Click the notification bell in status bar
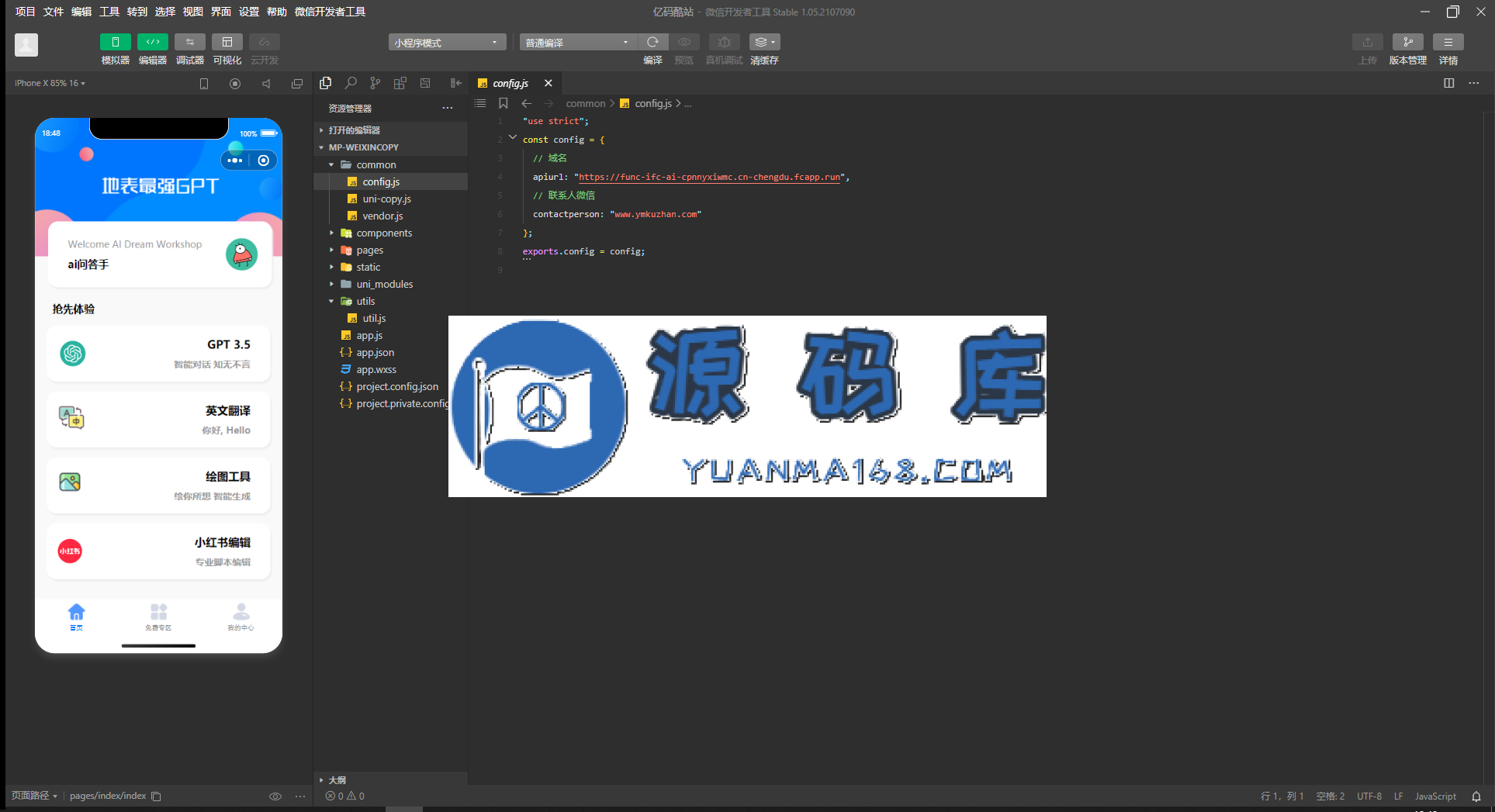Screen dimensions: 1495x812 pyautogui.click(x=1476, y=796)
